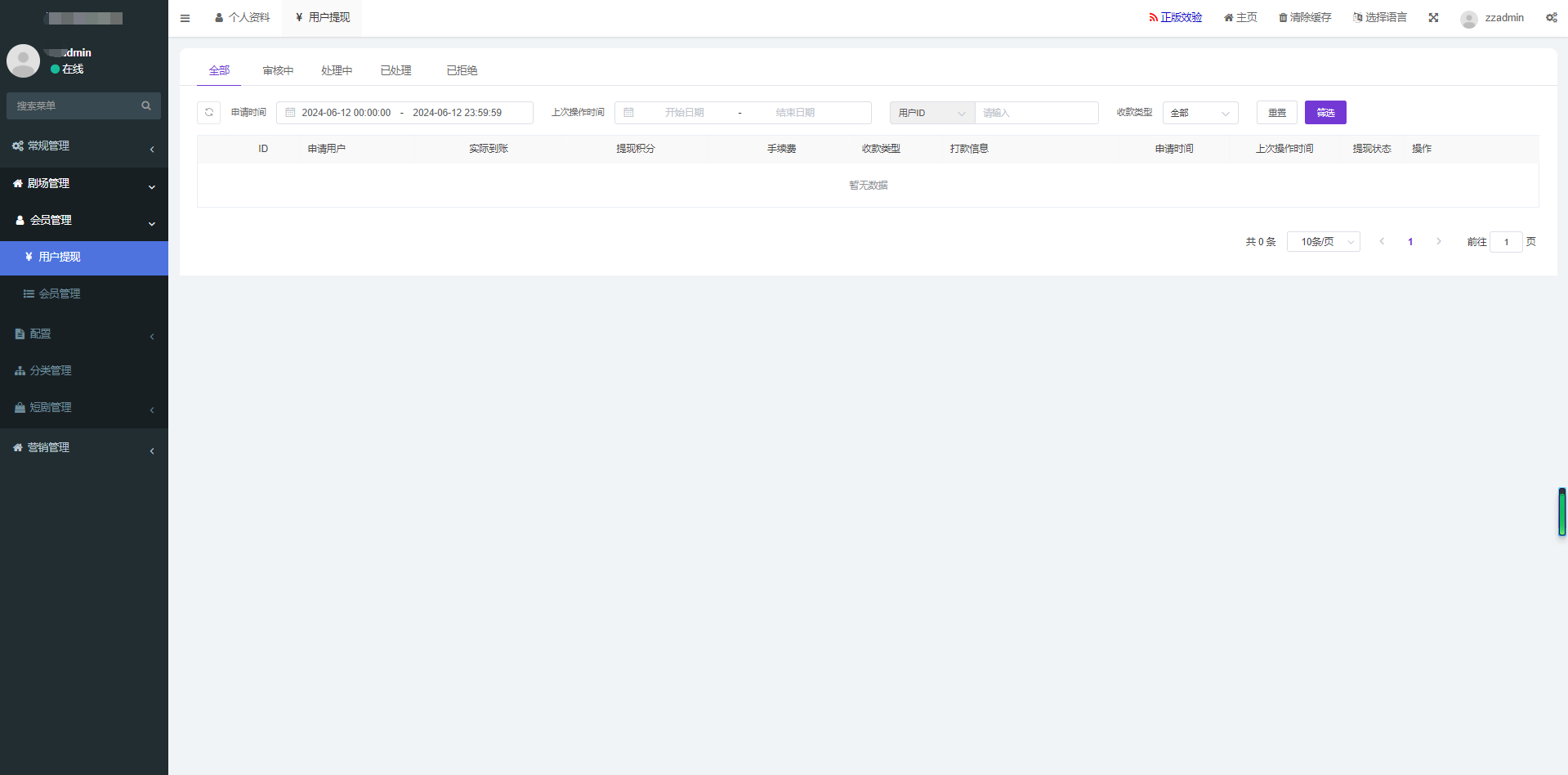This screenshot has height=775, width=1568.
Task: Toggle fullscreen mode icon
Action: click(x=1433, y=18)
